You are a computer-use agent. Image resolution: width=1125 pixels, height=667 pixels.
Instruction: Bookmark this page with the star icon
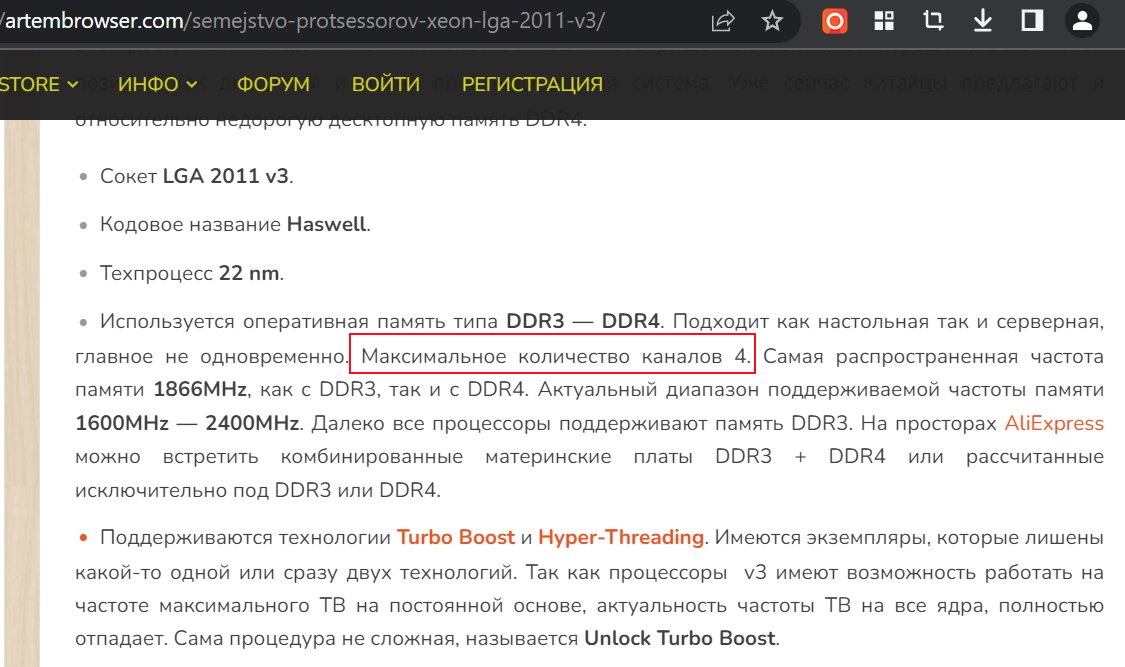click(x=772, y=21)
